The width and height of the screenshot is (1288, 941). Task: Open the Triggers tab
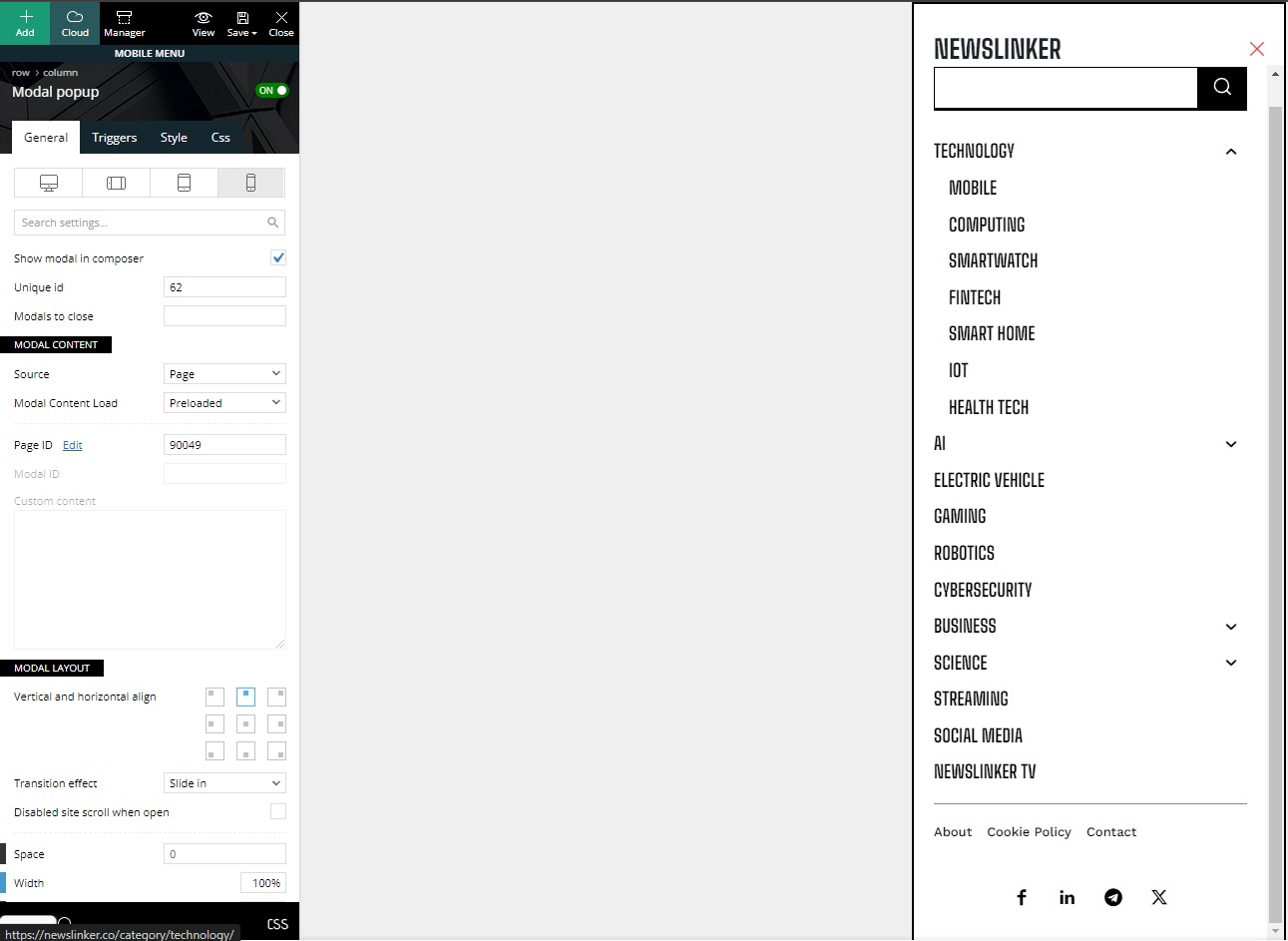115,138
